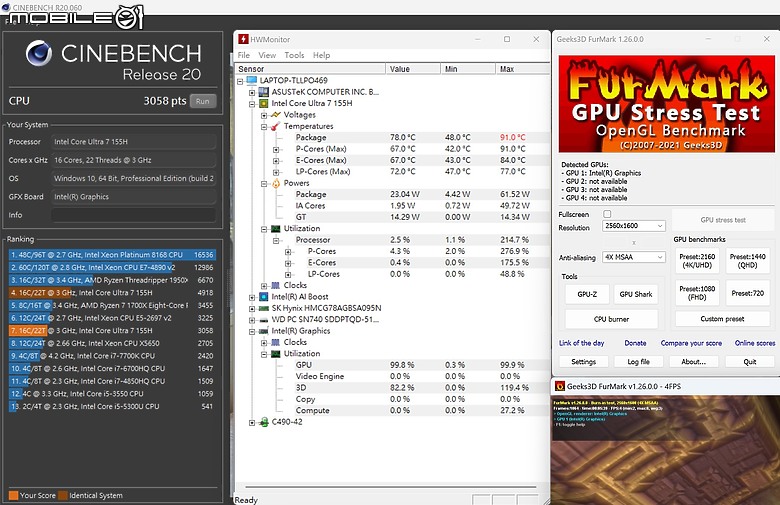The height and width of the screenshot is (505, 780).
Task: Click the Cinebench Info input field
Action: pos(133,215)
